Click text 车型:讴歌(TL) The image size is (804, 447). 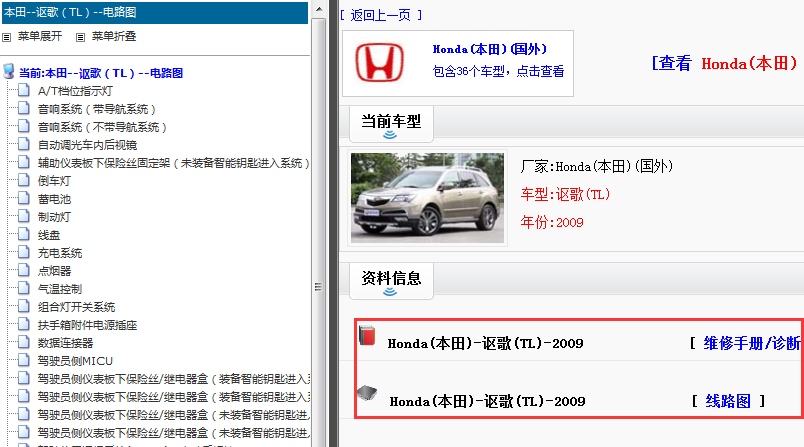[x=565, y=194]
